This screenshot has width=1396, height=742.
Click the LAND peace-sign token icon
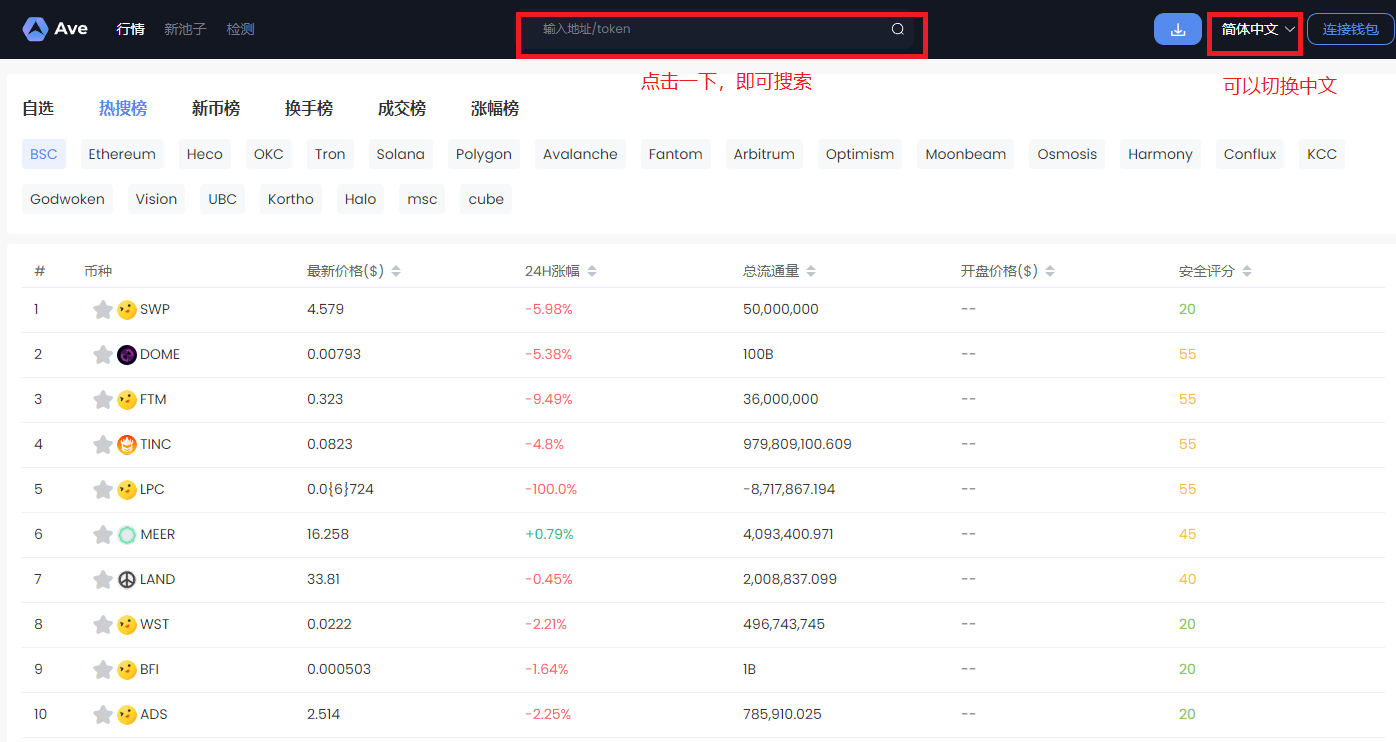[127, 580]
